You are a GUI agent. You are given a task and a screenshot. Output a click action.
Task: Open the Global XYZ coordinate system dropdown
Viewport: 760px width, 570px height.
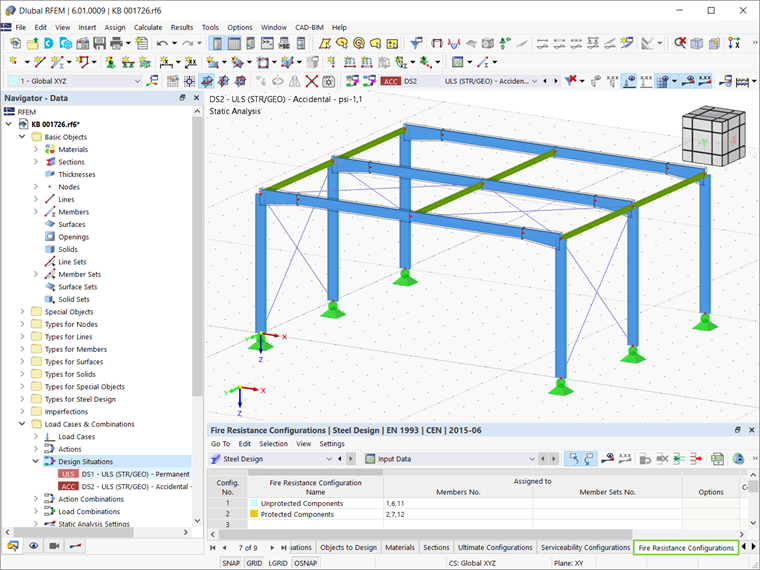[75, 81]
